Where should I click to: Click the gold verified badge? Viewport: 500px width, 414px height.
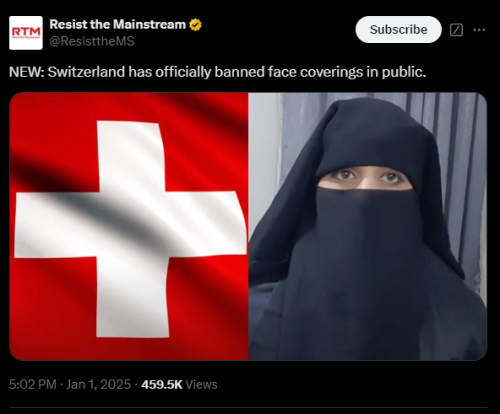(195, 25)
